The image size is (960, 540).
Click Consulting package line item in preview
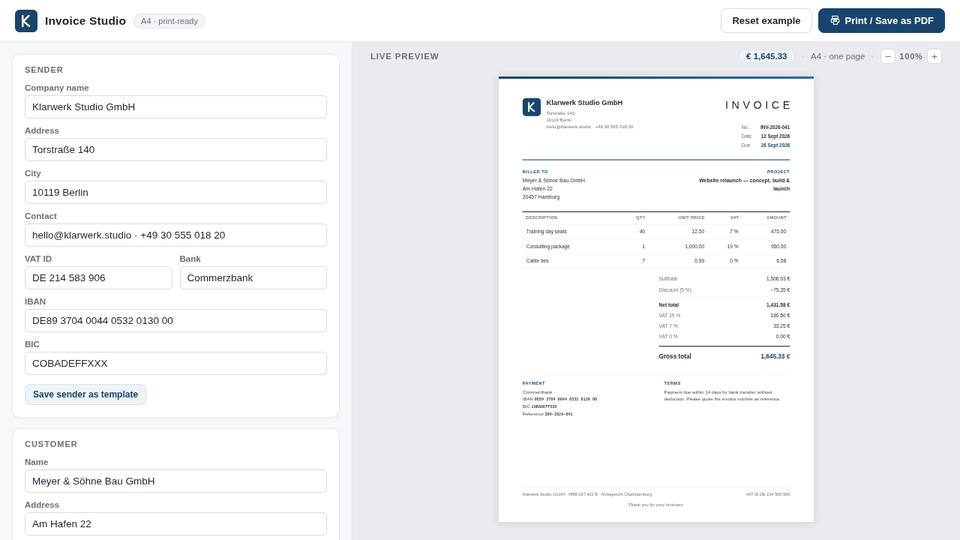click(x=656, y=246)
